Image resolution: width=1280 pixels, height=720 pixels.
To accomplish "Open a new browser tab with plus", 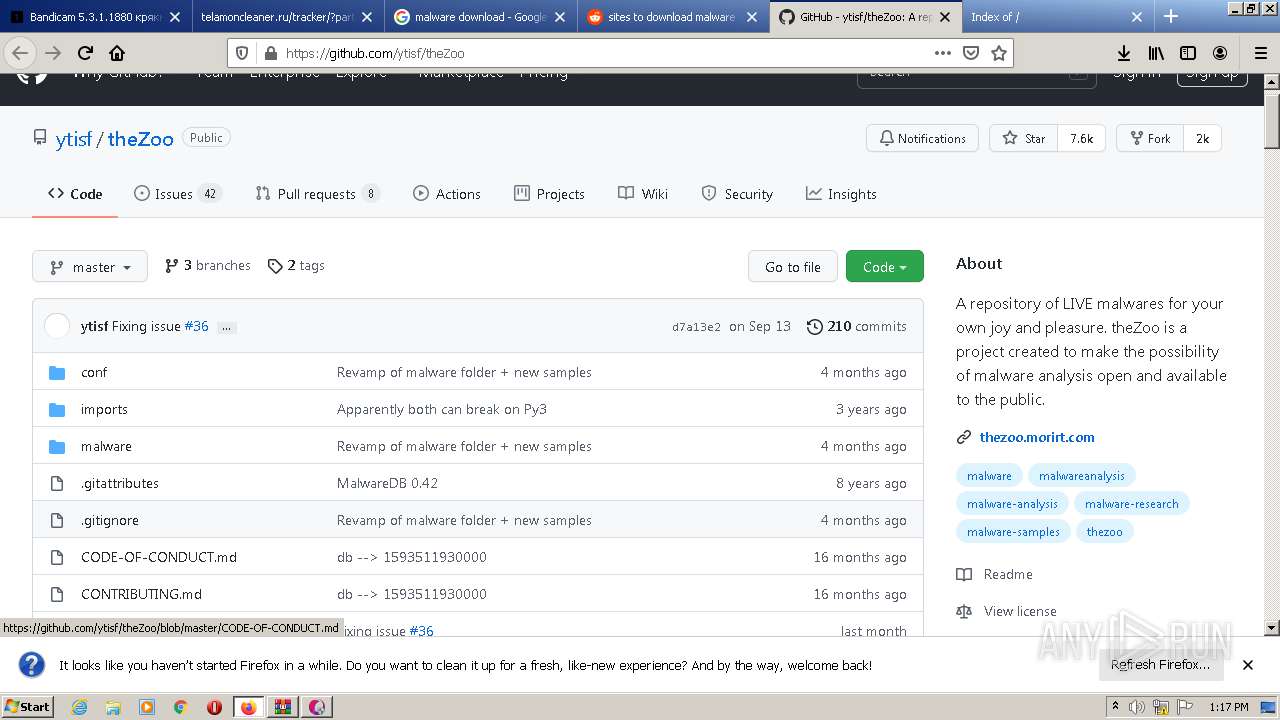I will [1171, 16].
